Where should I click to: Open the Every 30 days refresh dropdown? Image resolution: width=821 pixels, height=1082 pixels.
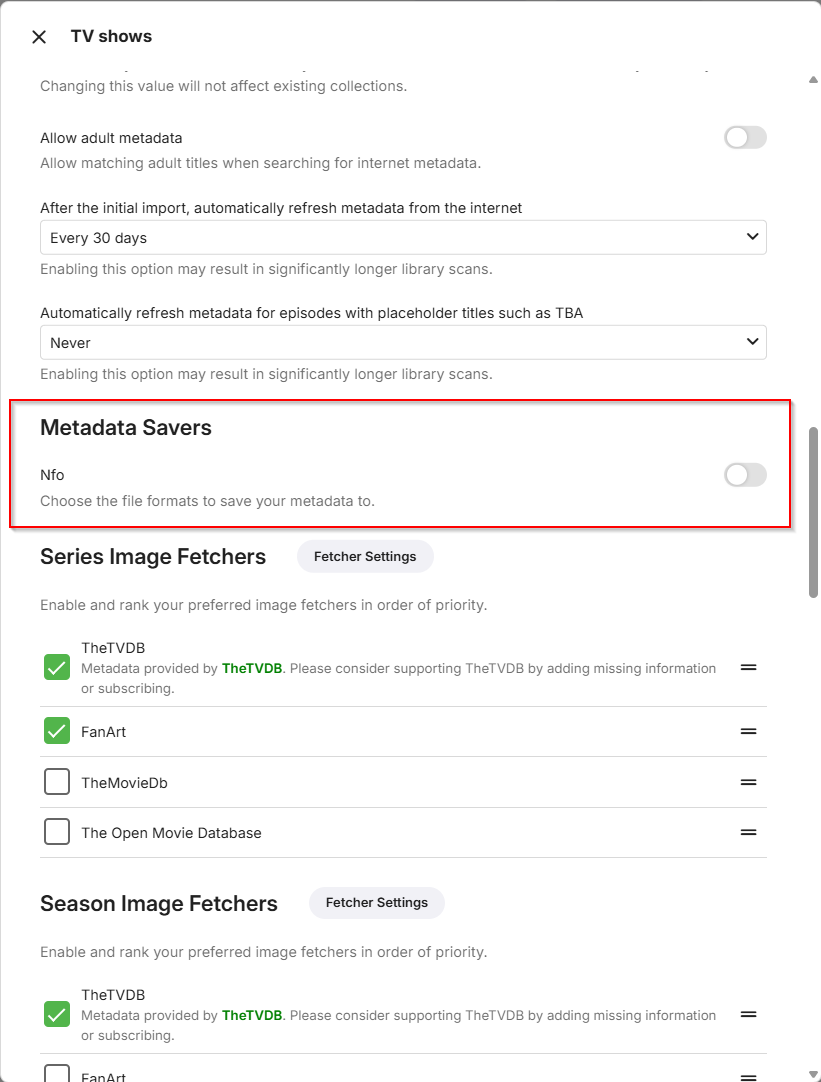point(403,238)
